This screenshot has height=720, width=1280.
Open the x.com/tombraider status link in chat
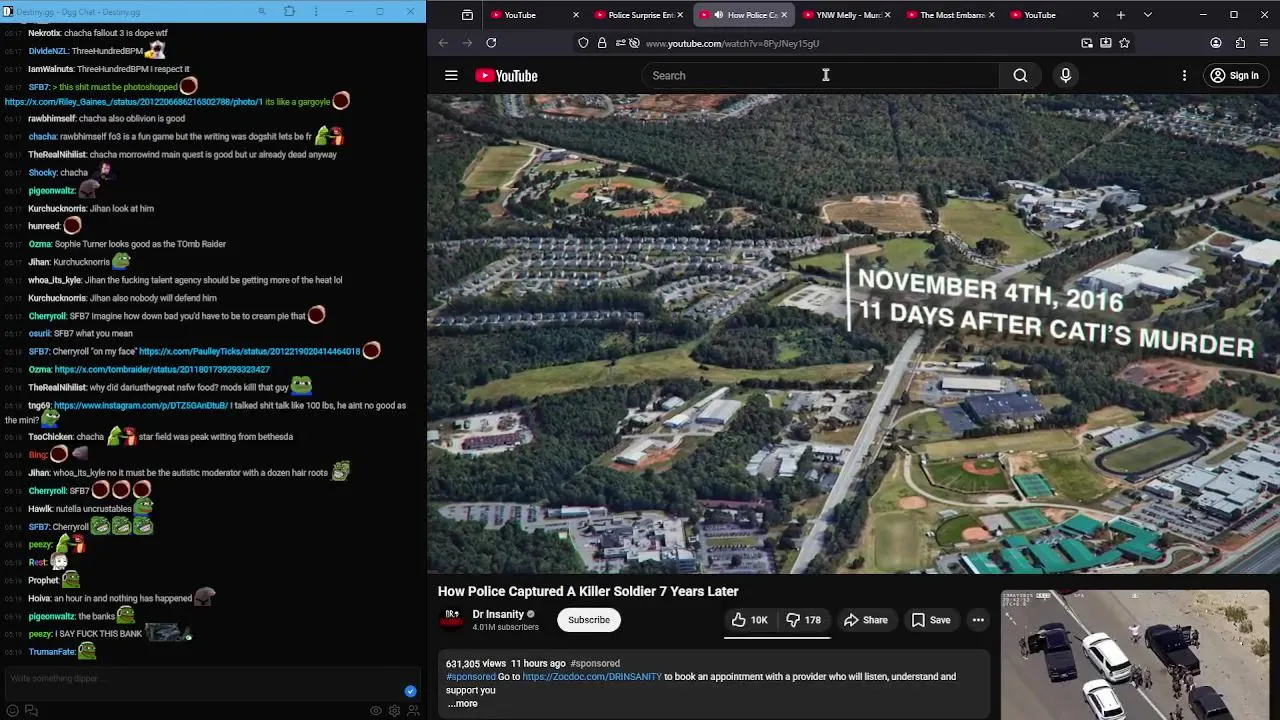pos(162,370)
